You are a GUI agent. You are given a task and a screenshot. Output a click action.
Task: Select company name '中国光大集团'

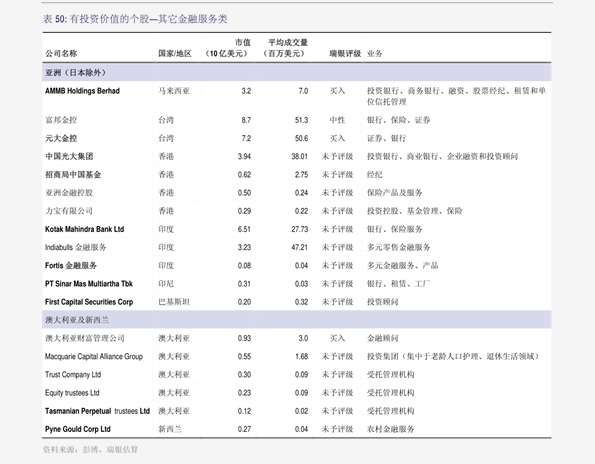pyautogui.click(x=69, y=156)
